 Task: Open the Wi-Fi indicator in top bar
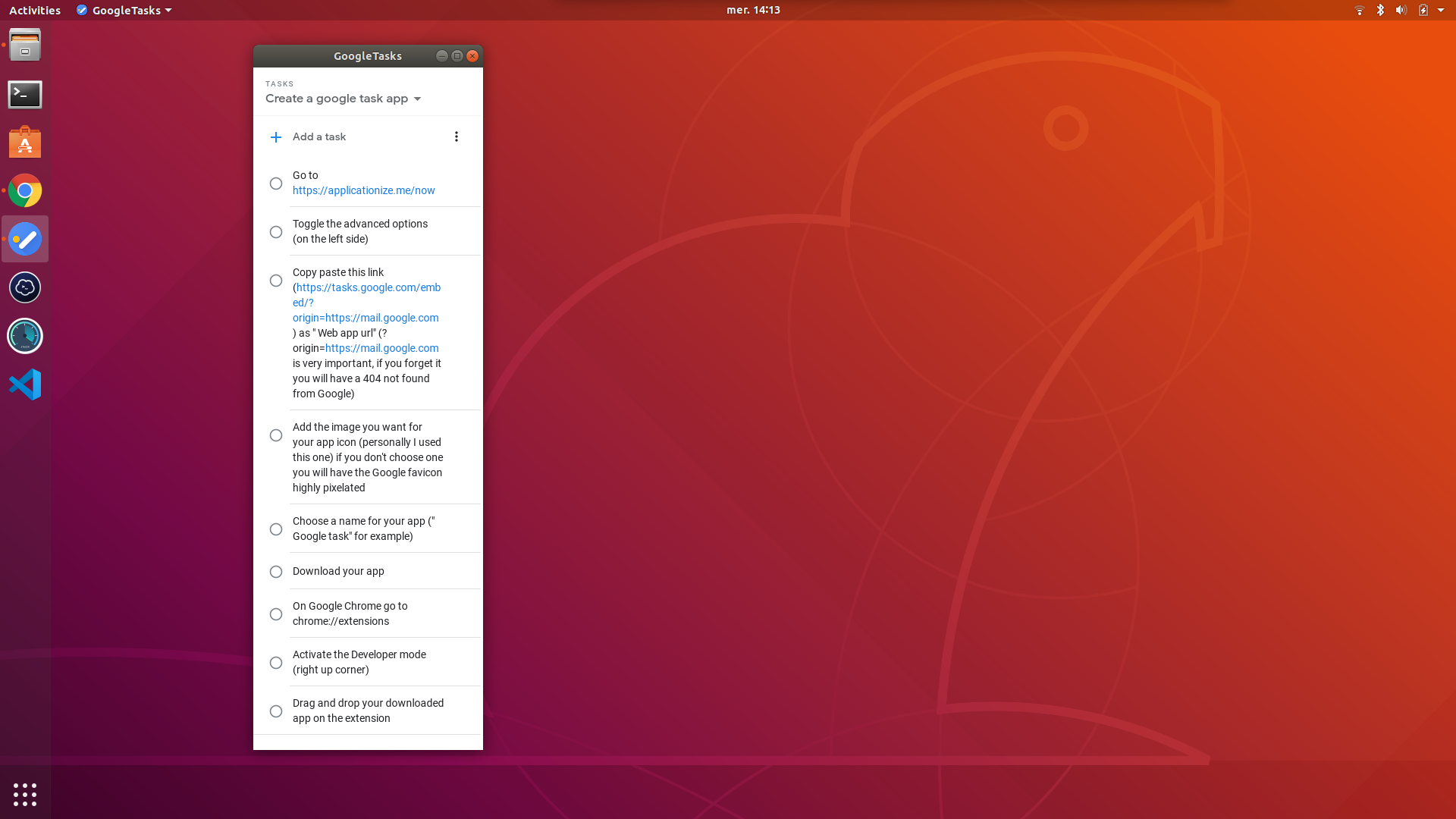pyautogui.click(x=1359, y=10)
